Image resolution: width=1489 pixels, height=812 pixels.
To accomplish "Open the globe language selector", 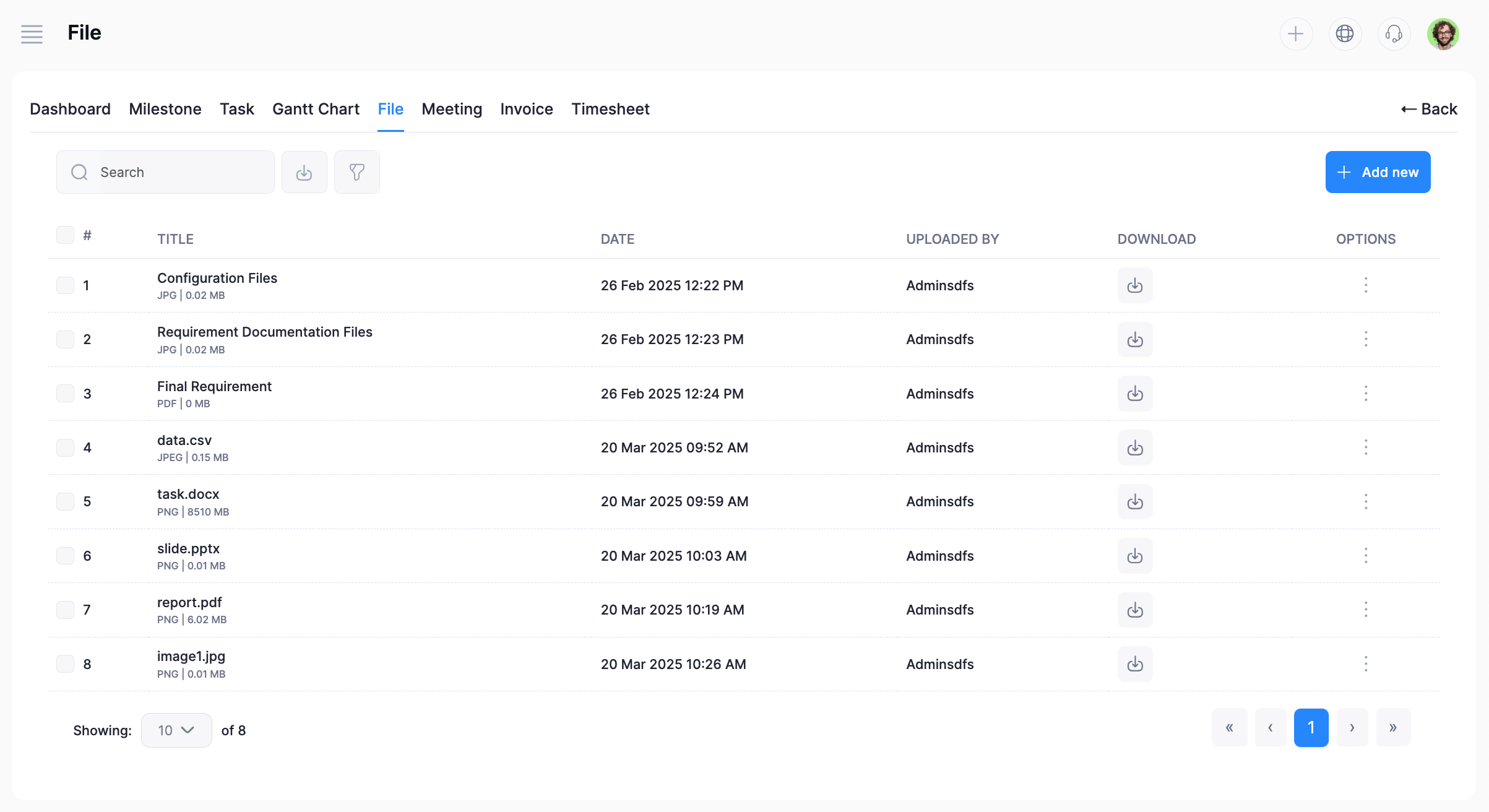I will point(1345,33).
